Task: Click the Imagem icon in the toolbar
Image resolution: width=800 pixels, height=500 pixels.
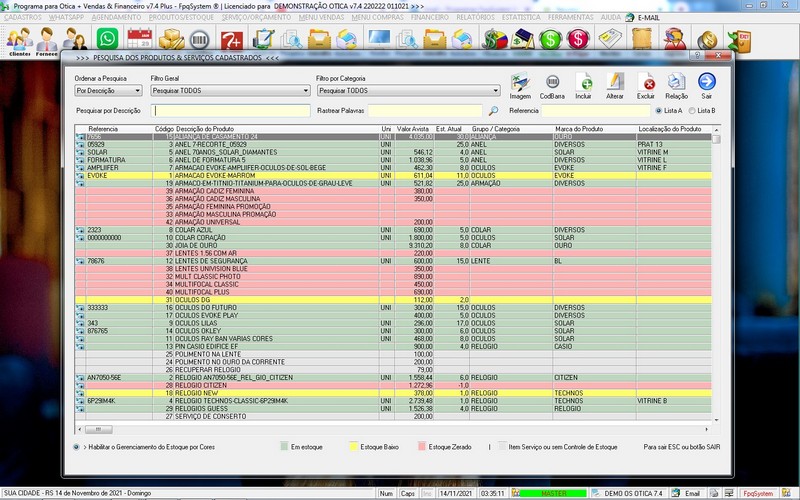Action: coord(520,82)
